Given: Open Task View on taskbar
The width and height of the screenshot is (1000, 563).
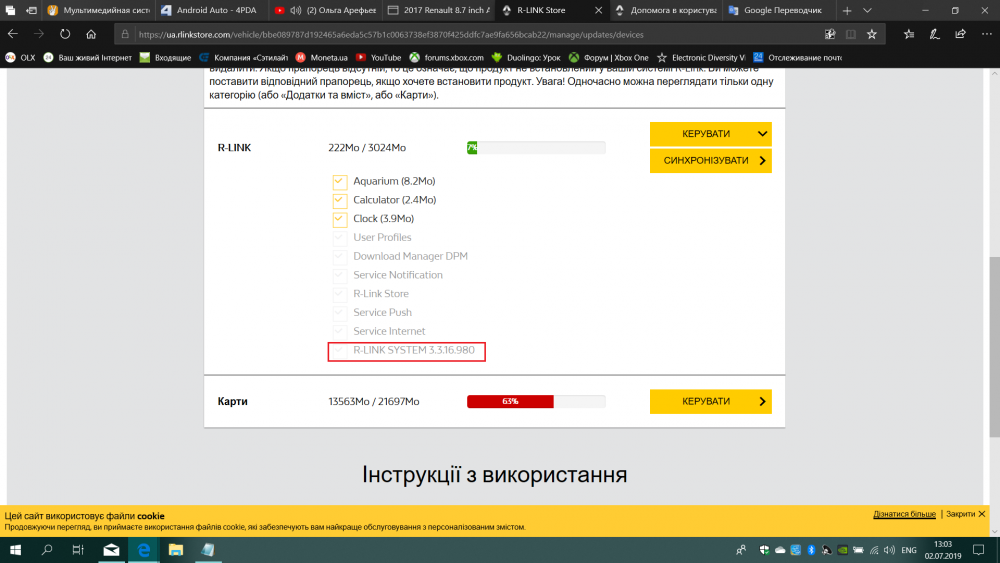Looking at the screenshot, I should 78,550.
